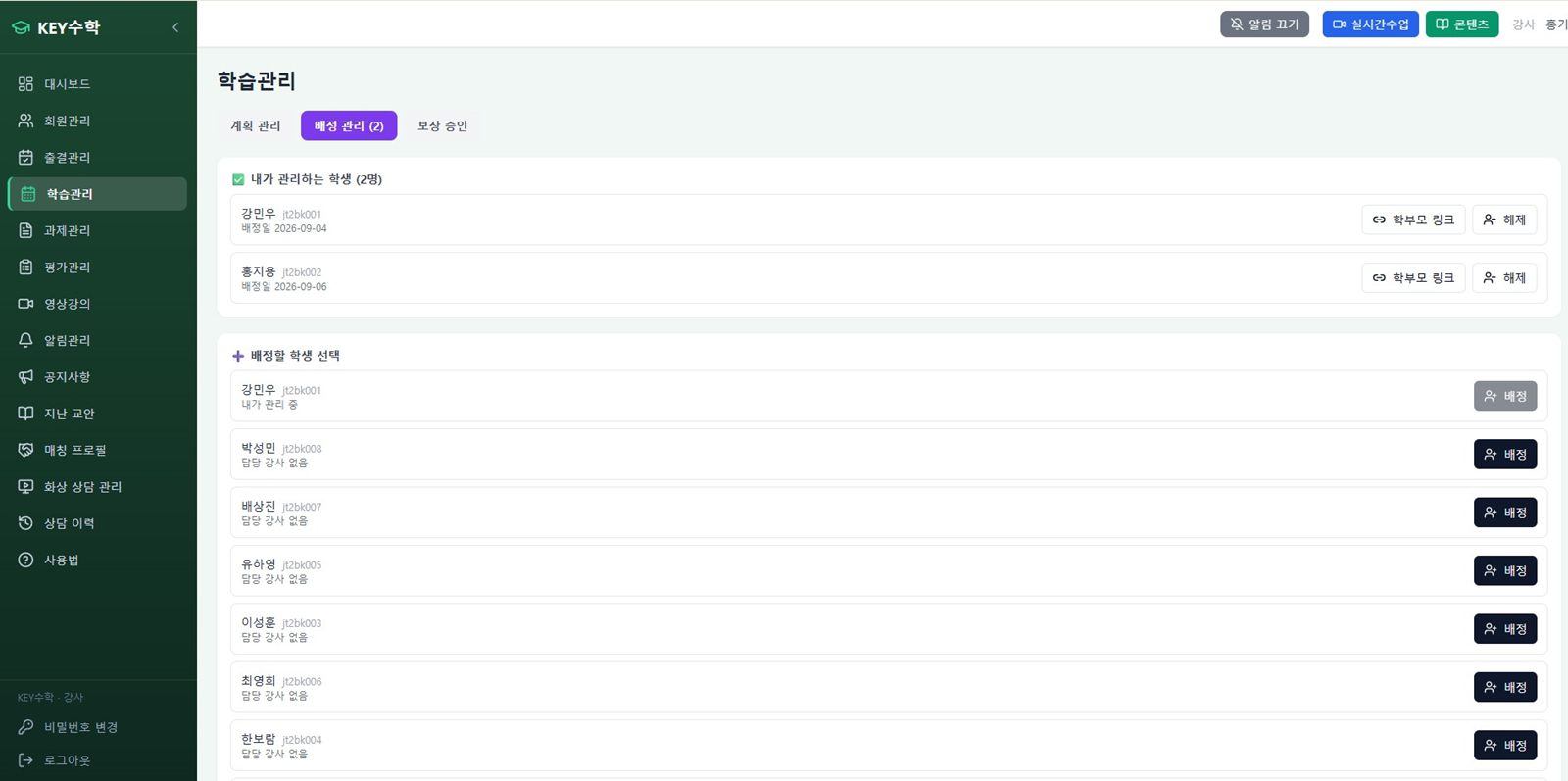Start 실시간수업 from the top bar
The width and height of the screenshot is (1568, 781).
(x=1370, y=24)
